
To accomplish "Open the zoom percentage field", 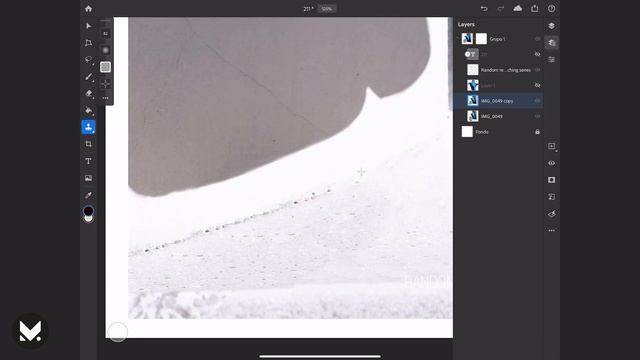I will 327,9.
